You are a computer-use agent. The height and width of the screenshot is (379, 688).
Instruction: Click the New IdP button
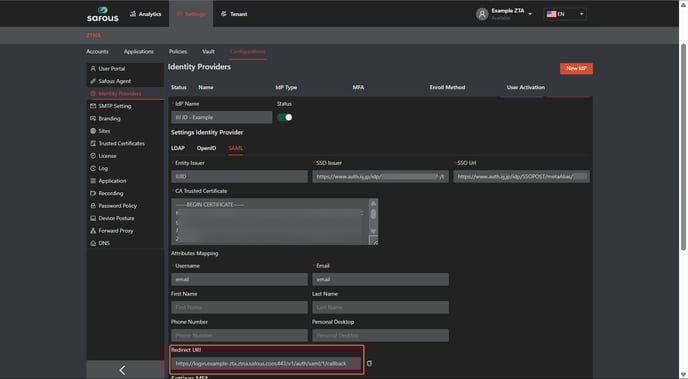(576, 68)
